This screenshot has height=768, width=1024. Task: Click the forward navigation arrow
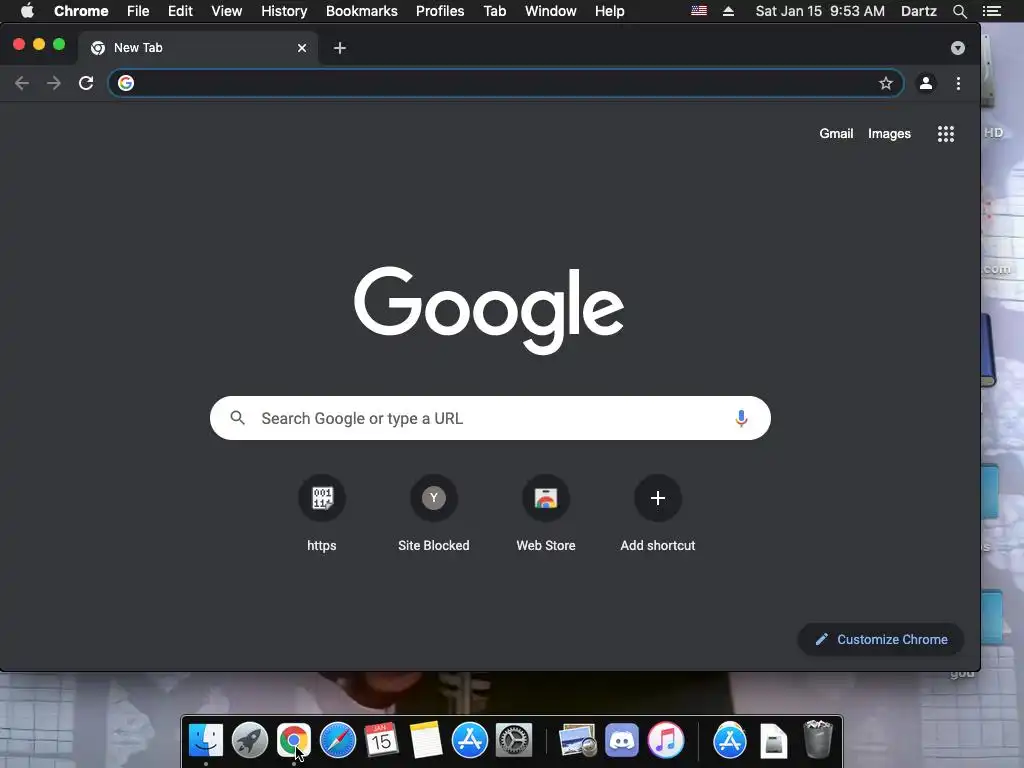pyautogui.click(x=54, y=83)
